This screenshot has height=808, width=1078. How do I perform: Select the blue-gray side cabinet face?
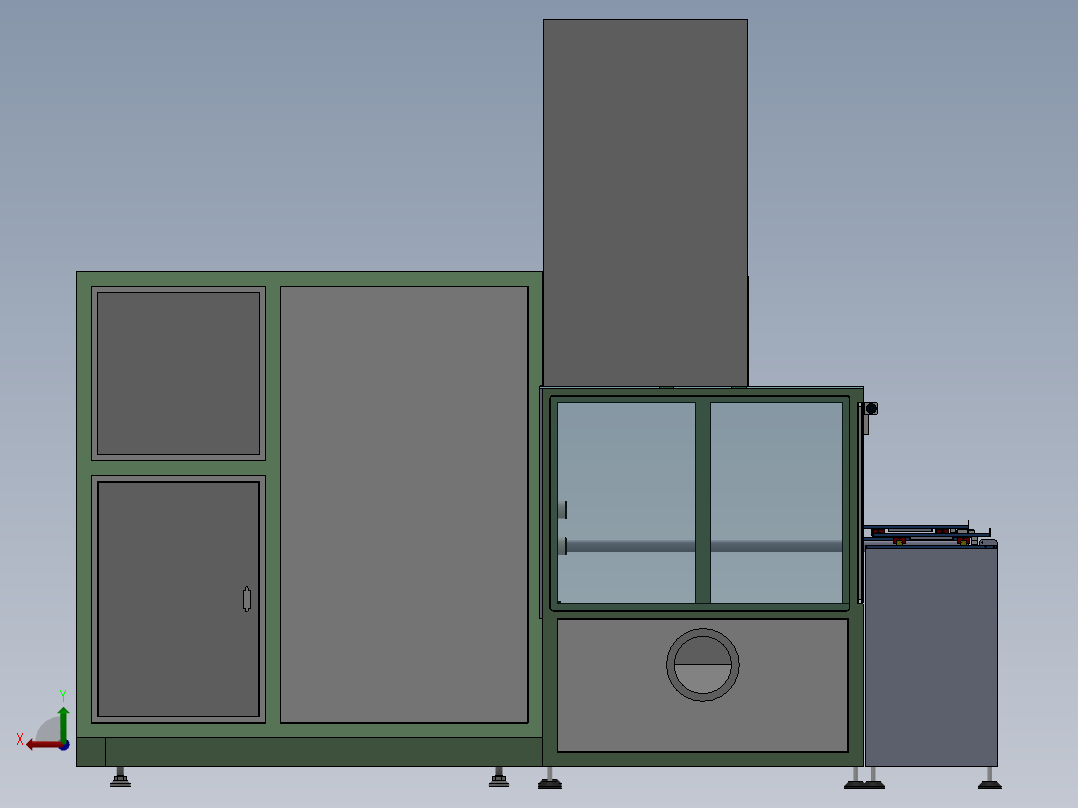[931, 657]
